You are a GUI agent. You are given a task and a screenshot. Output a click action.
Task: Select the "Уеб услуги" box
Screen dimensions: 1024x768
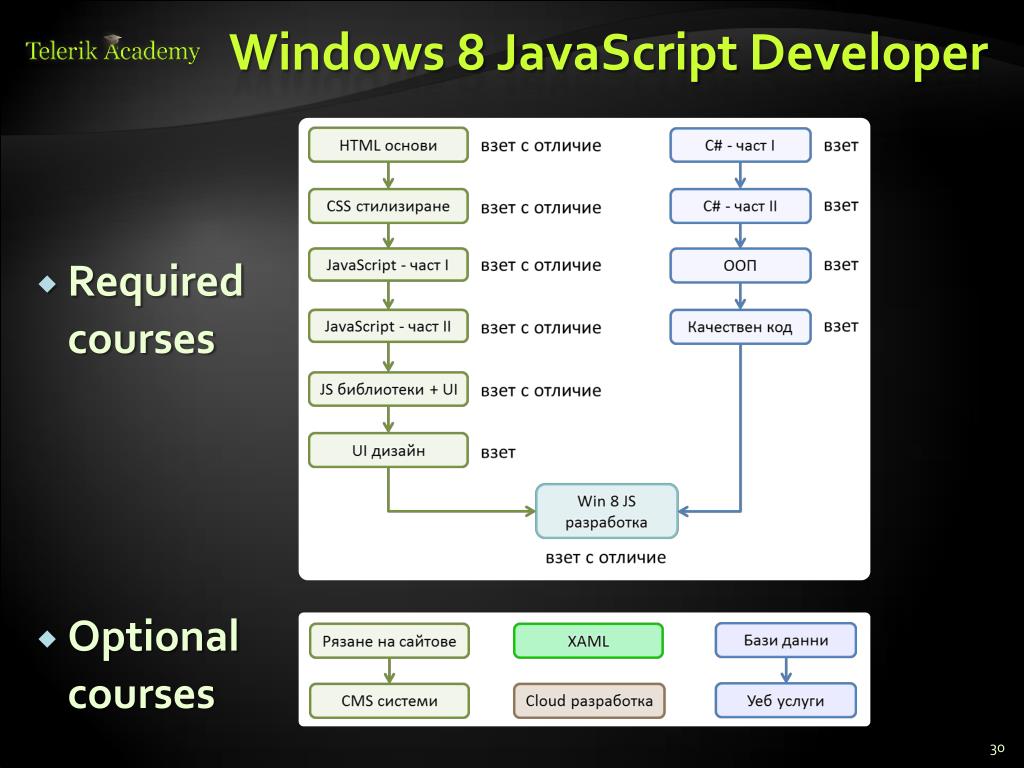pos(786,700)
